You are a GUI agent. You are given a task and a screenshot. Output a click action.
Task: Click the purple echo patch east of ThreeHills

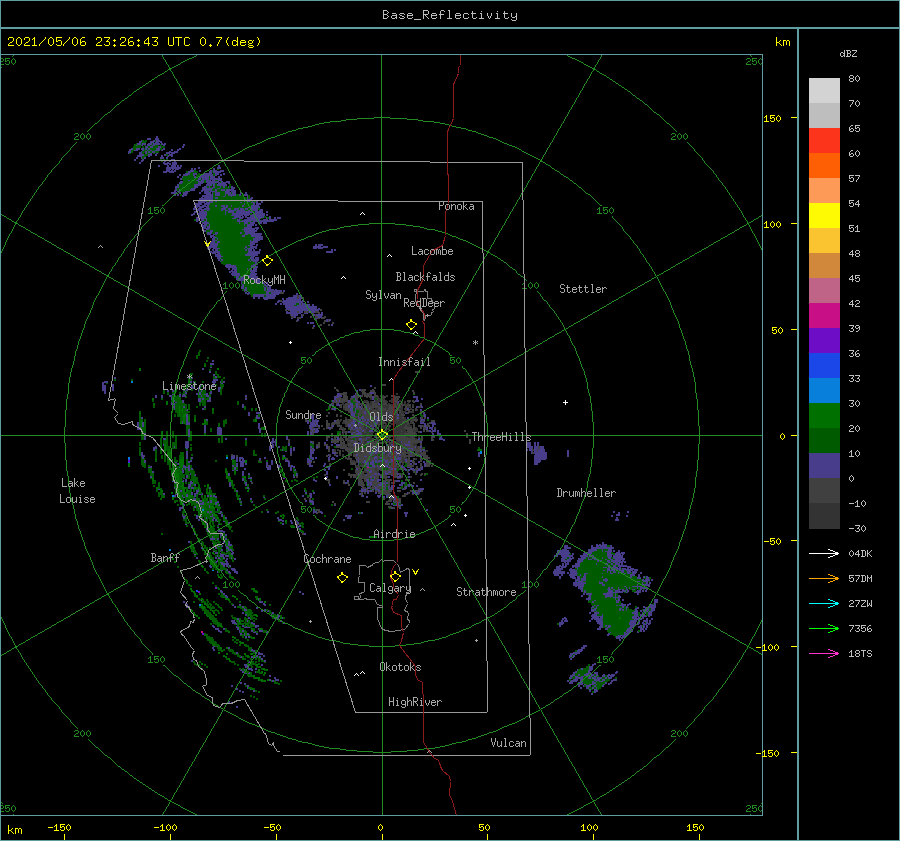tap(538, 454)
